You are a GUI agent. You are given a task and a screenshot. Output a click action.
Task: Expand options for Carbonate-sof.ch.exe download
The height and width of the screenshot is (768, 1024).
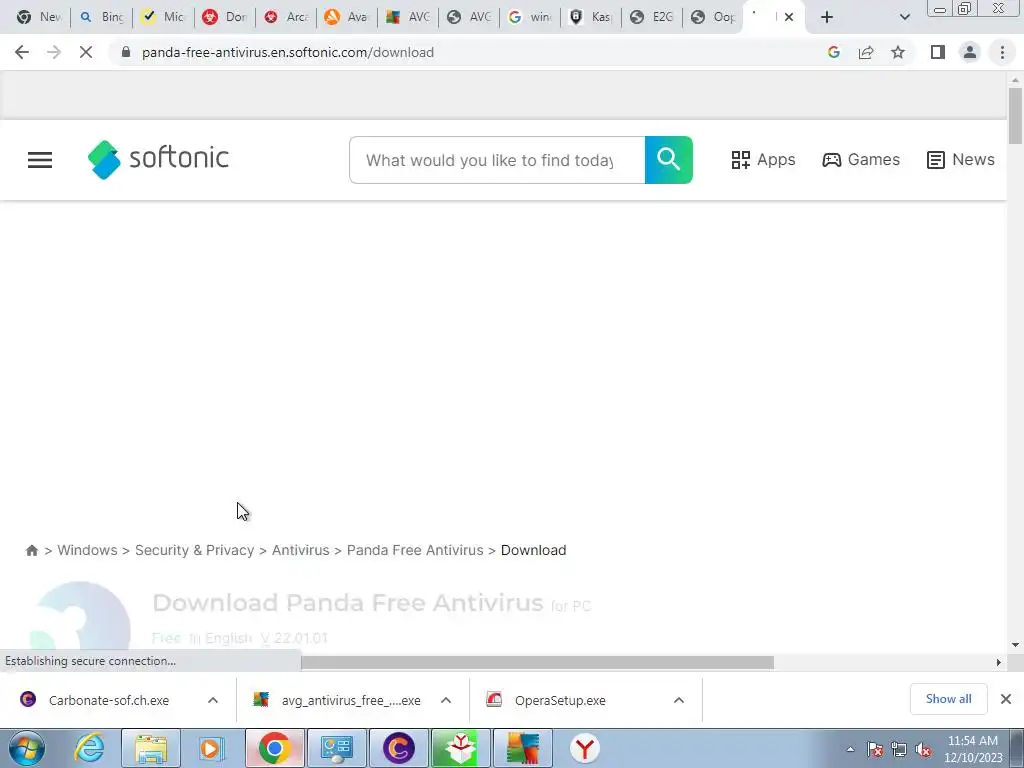(x=213, y=700)
